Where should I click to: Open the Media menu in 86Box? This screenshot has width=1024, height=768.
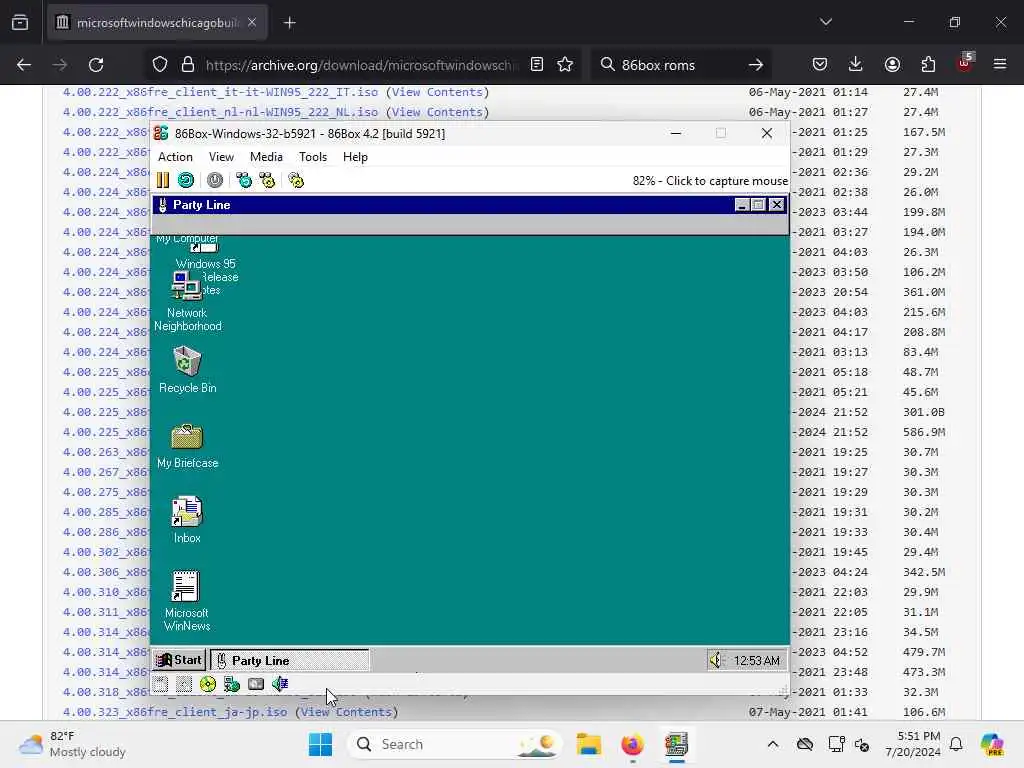[266, 157]
